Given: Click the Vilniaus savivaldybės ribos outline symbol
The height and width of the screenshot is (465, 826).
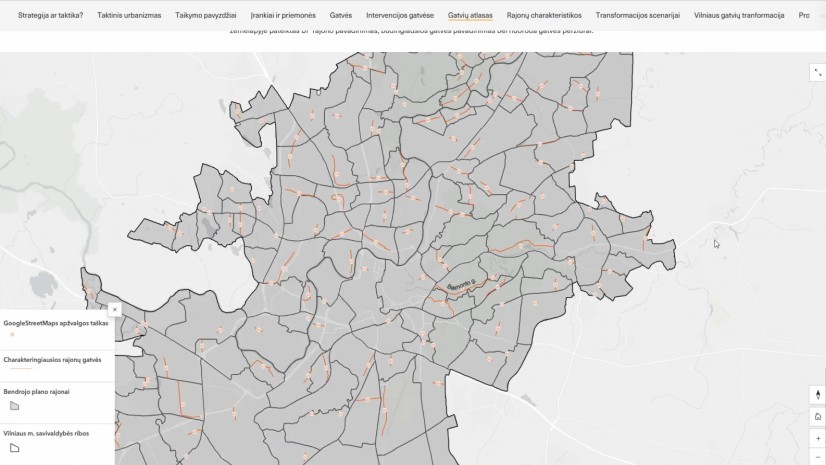Looking at the screenshot, I should [14, 448].
